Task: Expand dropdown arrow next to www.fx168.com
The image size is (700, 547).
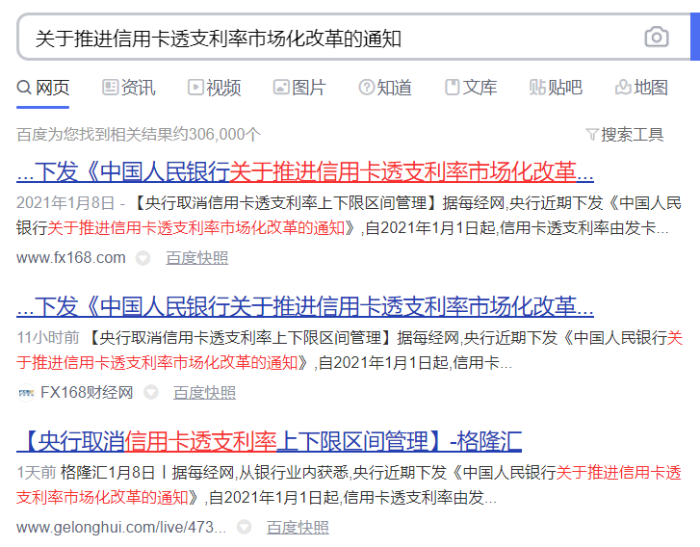Action: [143, 258]
